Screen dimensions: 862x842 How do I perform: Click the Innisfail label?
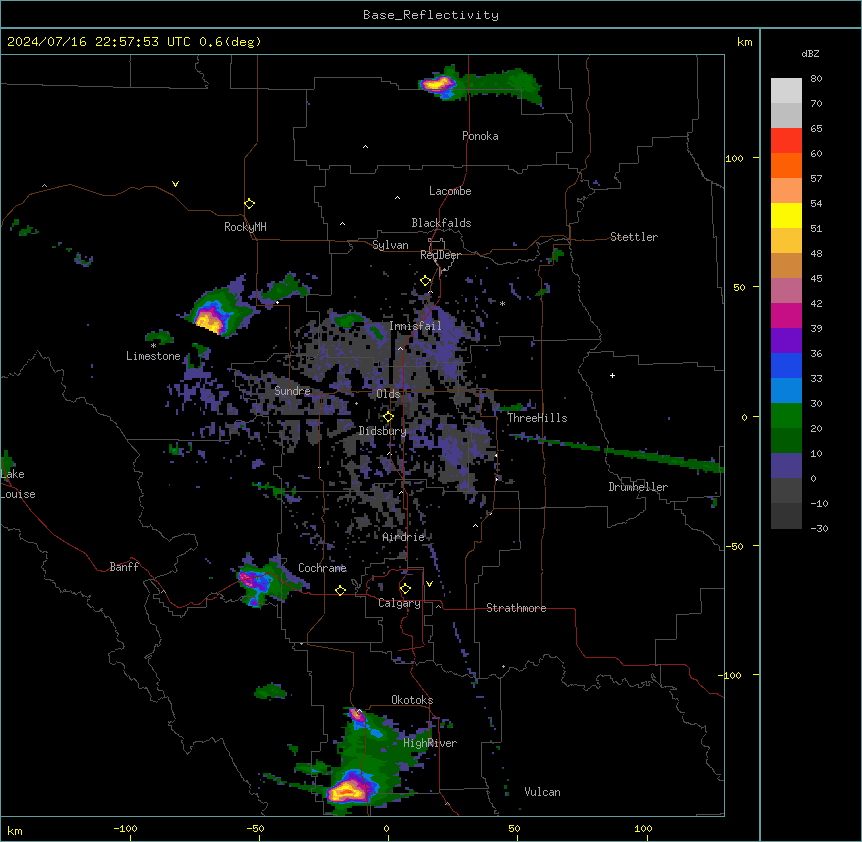[415, 326]
